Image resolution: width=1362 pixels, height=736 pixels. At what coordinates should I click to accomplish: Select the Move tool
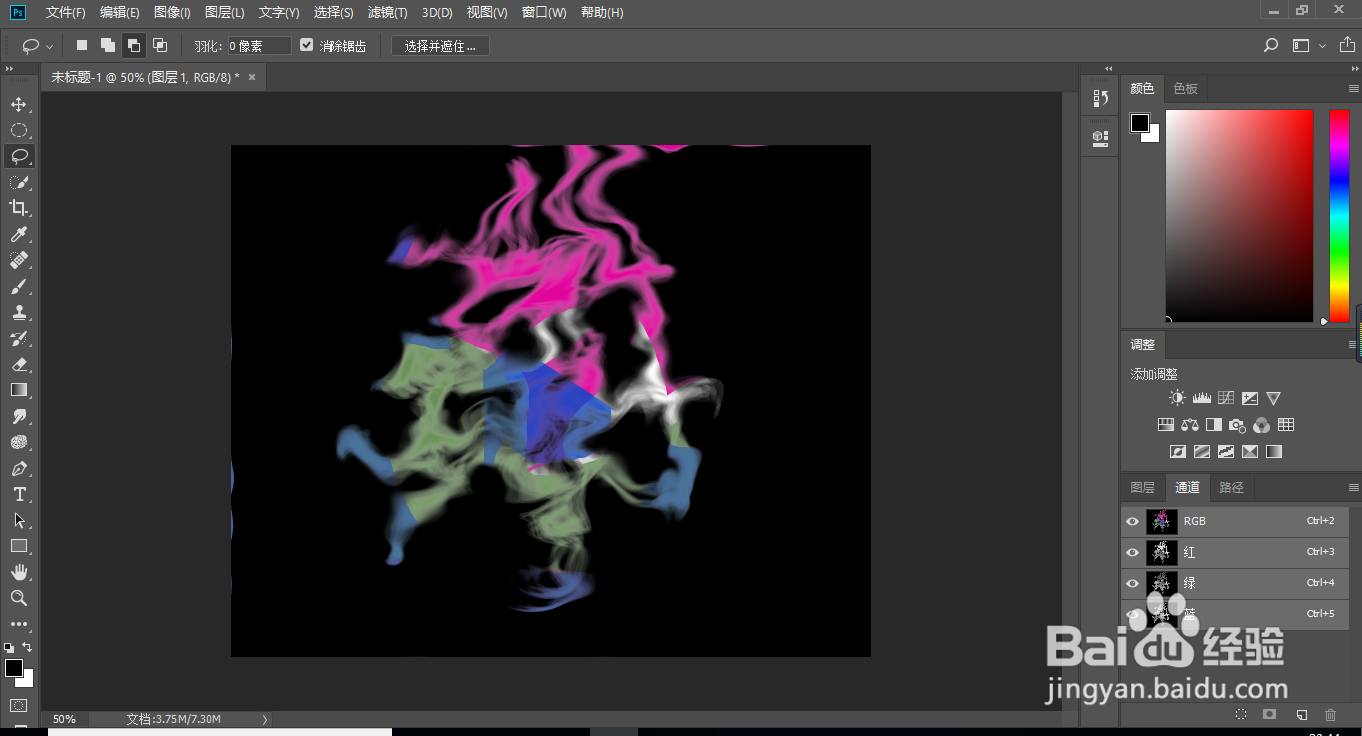pos(18,104)
